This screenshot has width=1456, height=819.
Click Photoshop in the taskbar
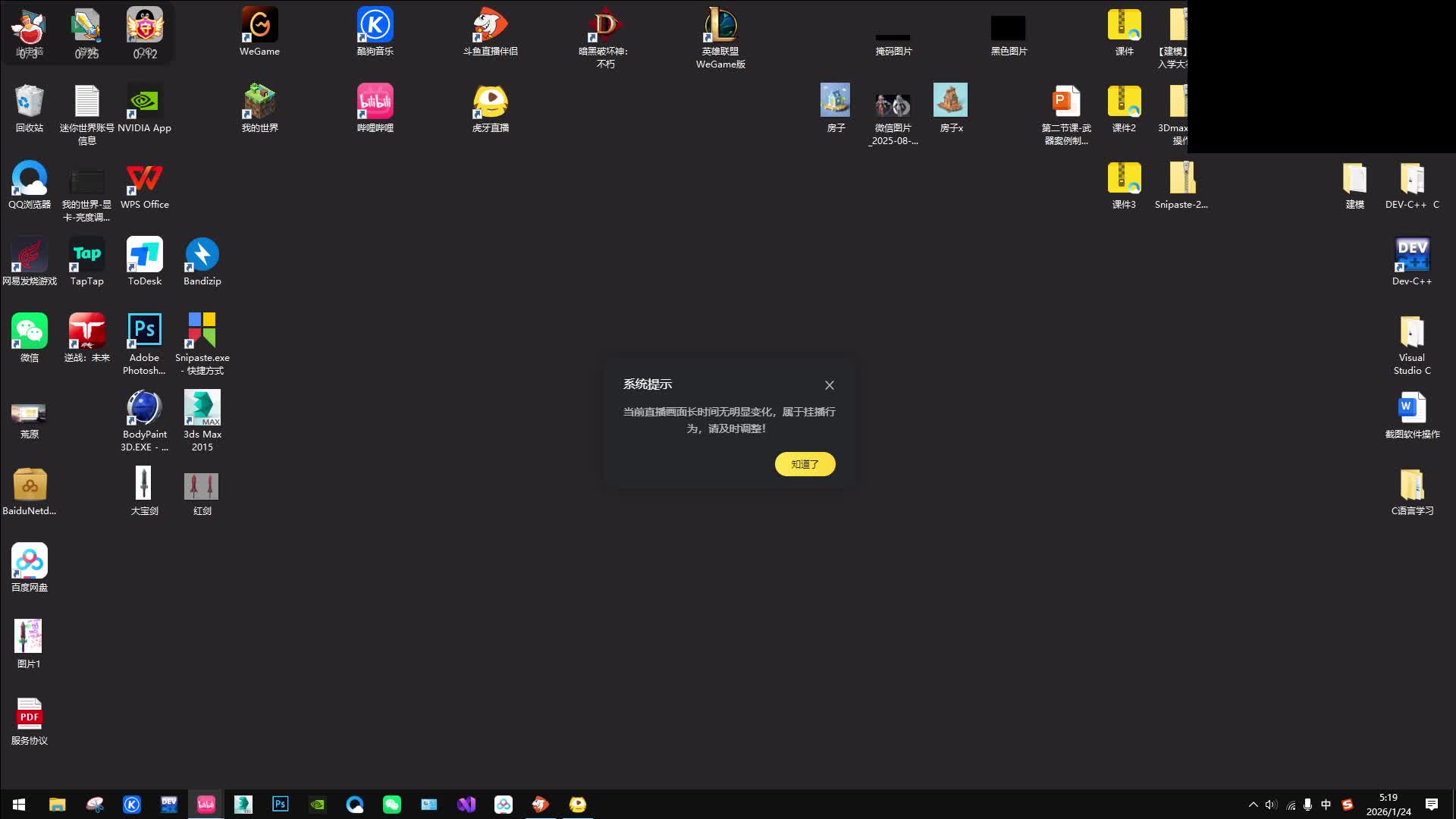[280, 805]
